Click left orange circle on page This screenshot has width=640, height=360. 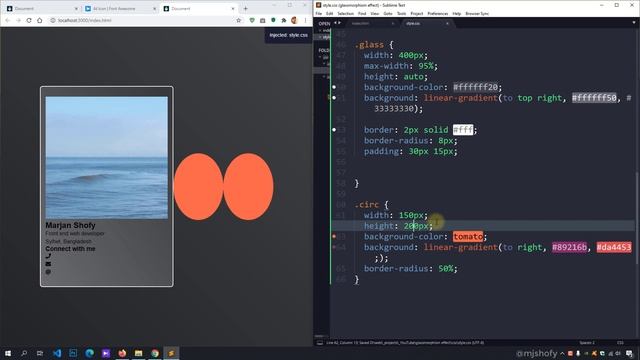click(x=198, y=187)
